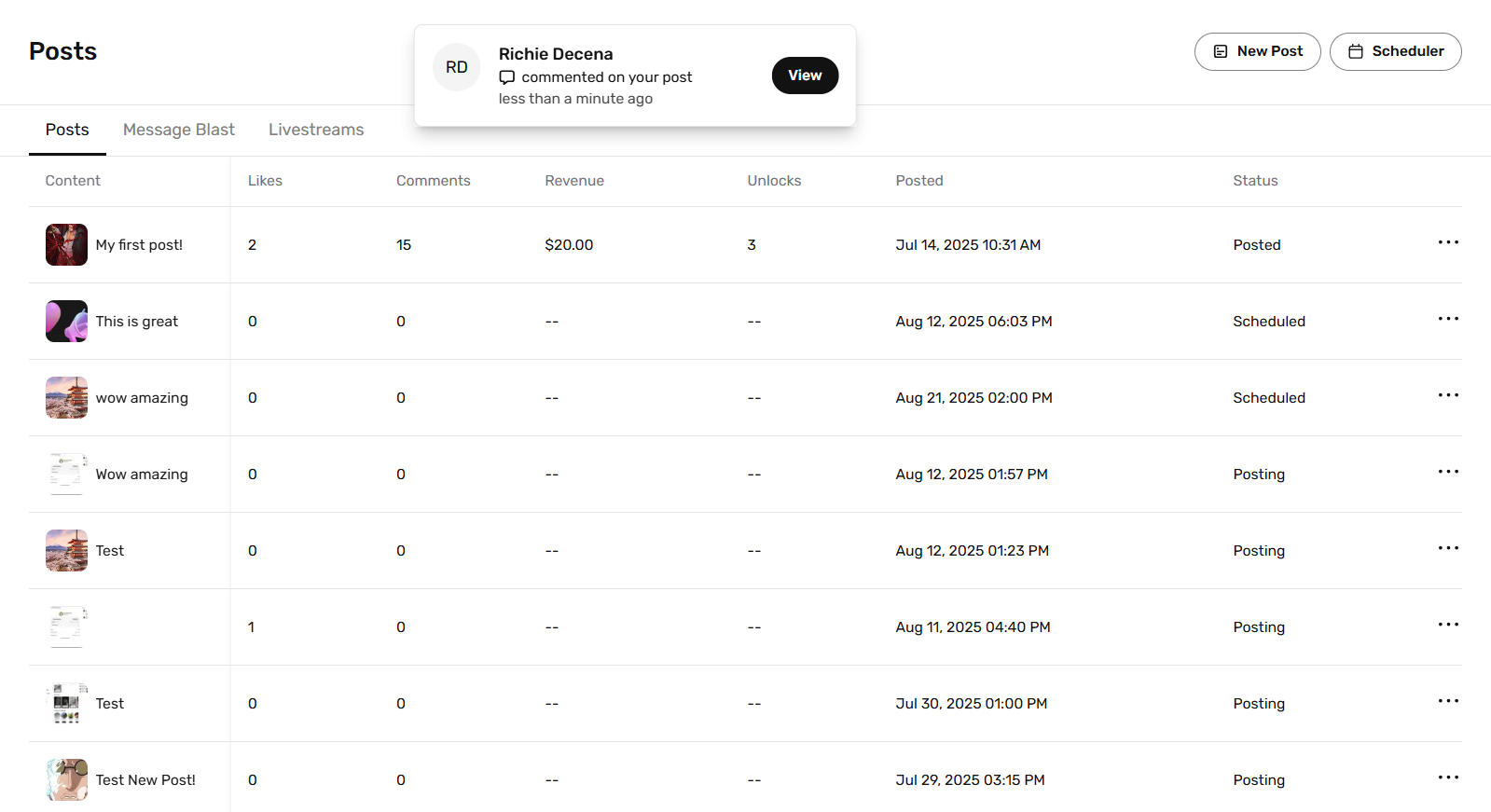Click Richie Decena's name in notification
The width and height of the screenshot is (1491, 812).
coord(556,54)
